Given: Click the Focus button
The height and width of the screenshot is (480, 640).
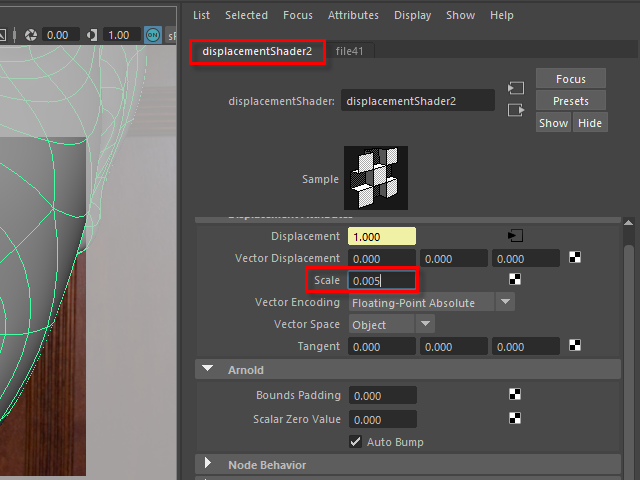Looking at the screenshot, I should 570,79.
